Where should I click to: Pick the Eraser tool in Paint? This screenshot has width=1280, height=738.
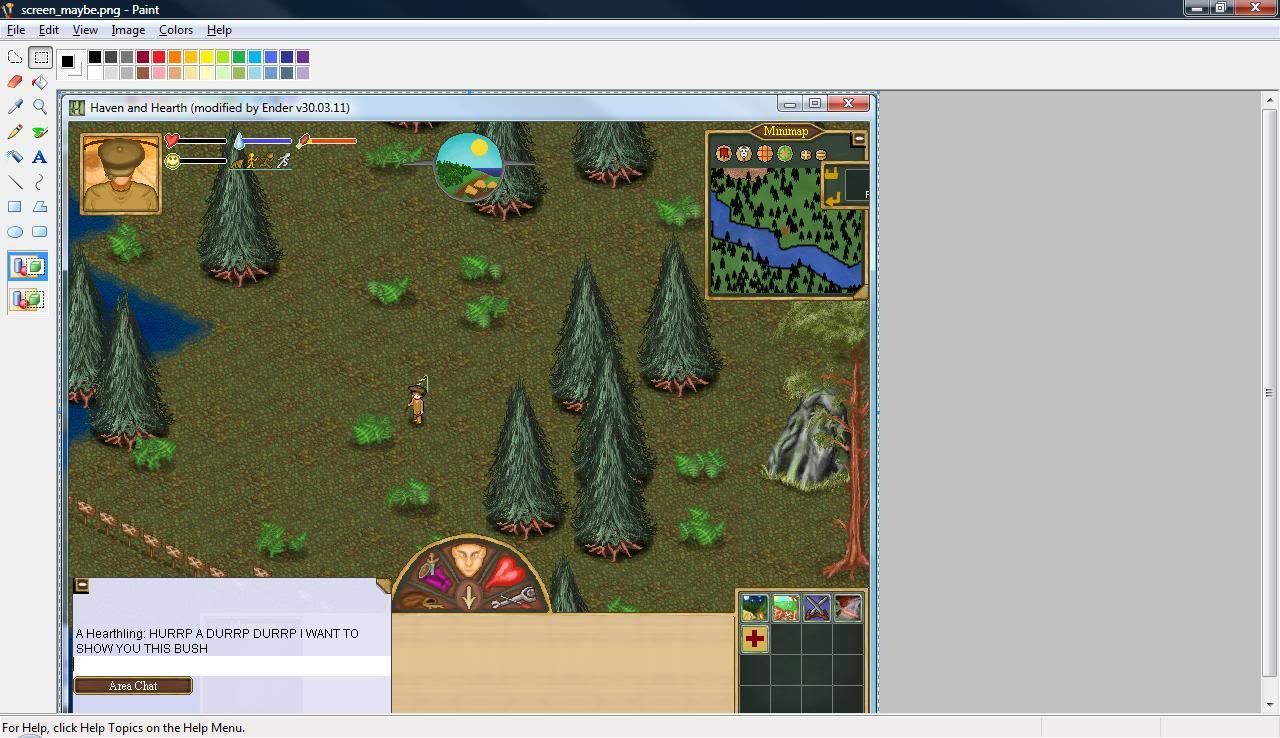[15, 82]
